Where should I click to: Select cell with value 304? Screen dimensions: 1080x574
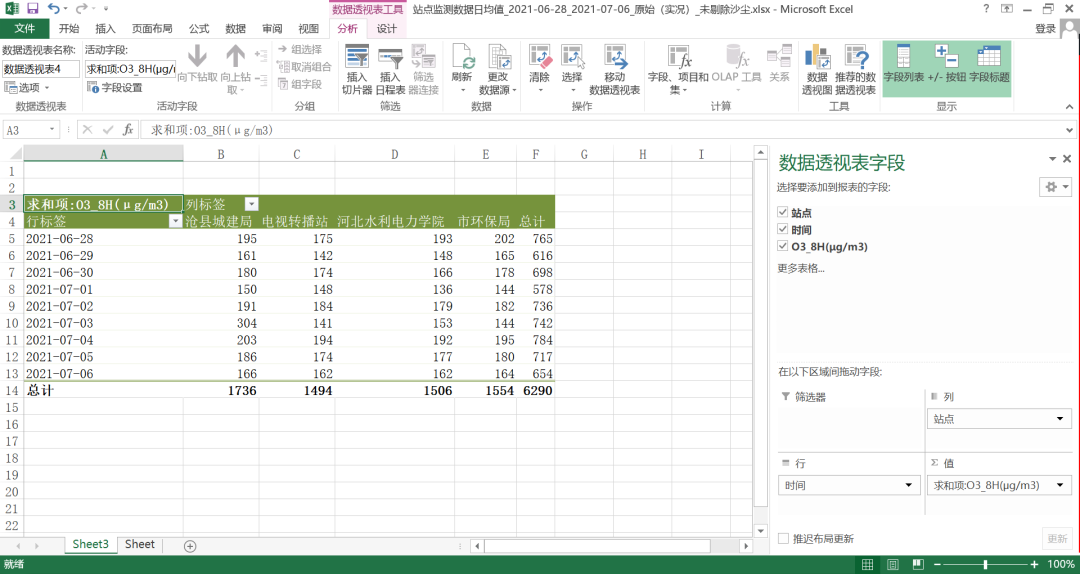(221, 323)
